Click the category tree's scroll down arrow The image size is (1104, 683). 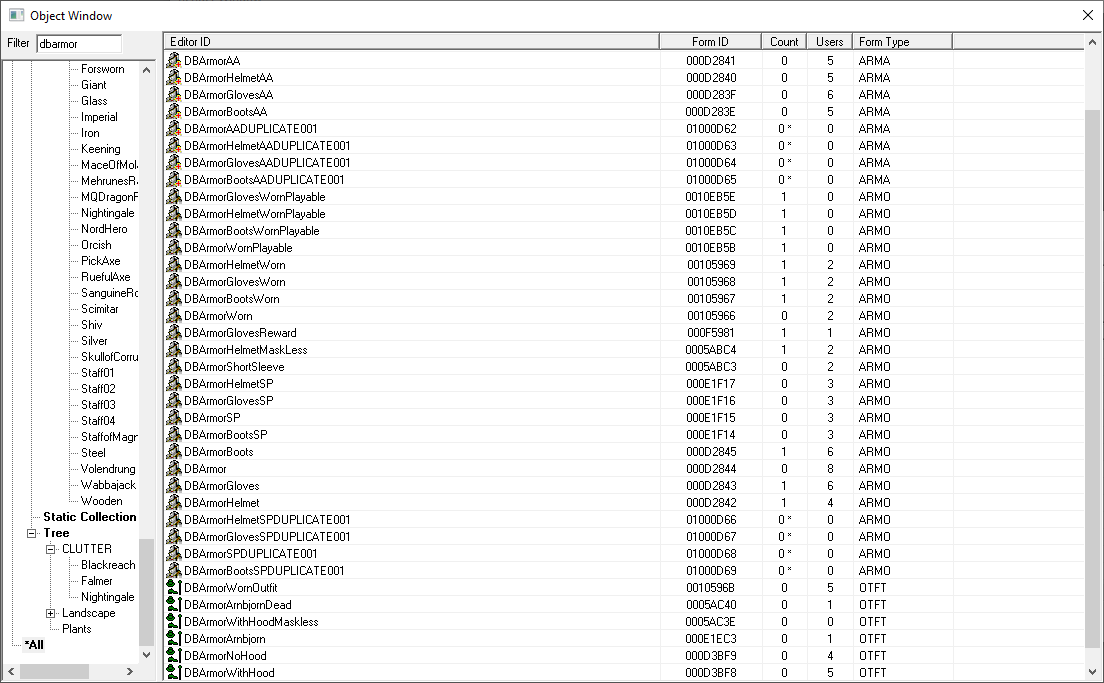click(x=146, y=655)
